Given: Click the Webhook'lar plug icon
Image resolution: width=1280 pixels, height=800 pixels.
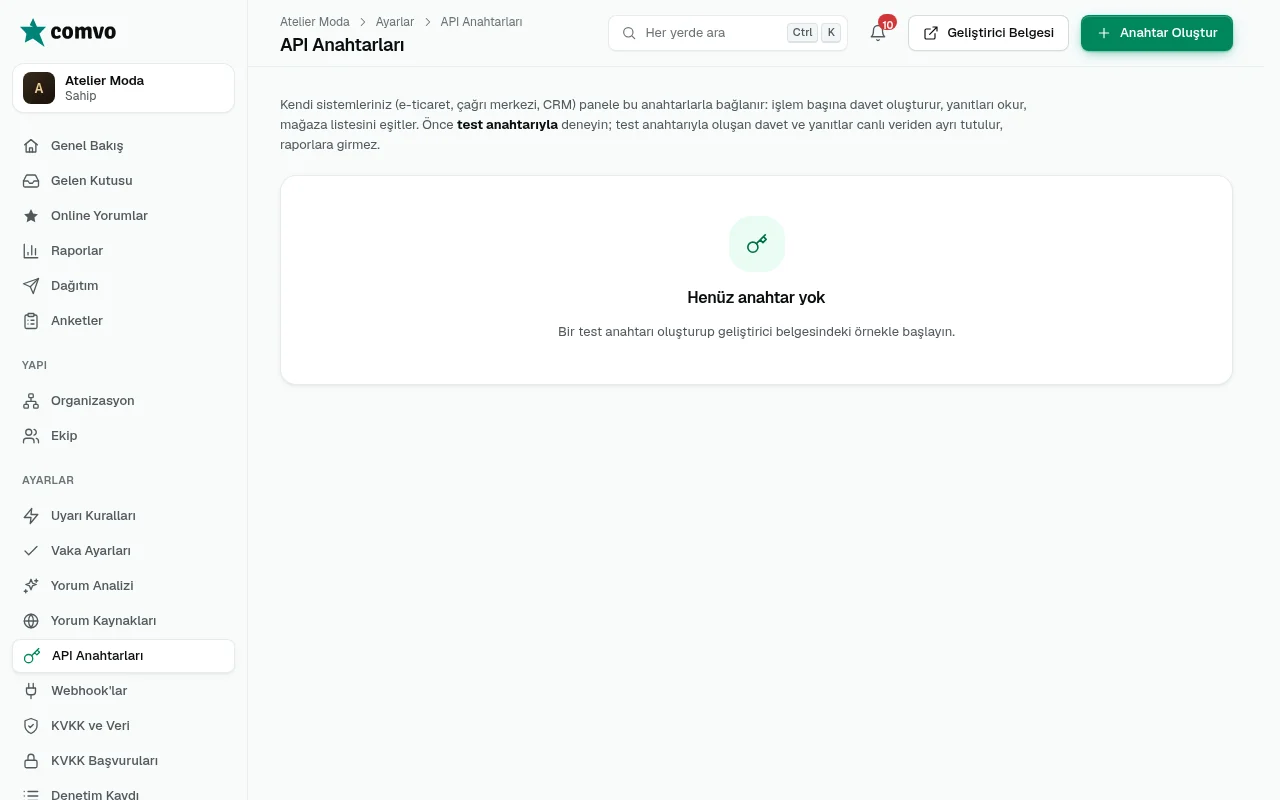Looking at the screenshot, I should pyautogui.click(x=31, y=691).
